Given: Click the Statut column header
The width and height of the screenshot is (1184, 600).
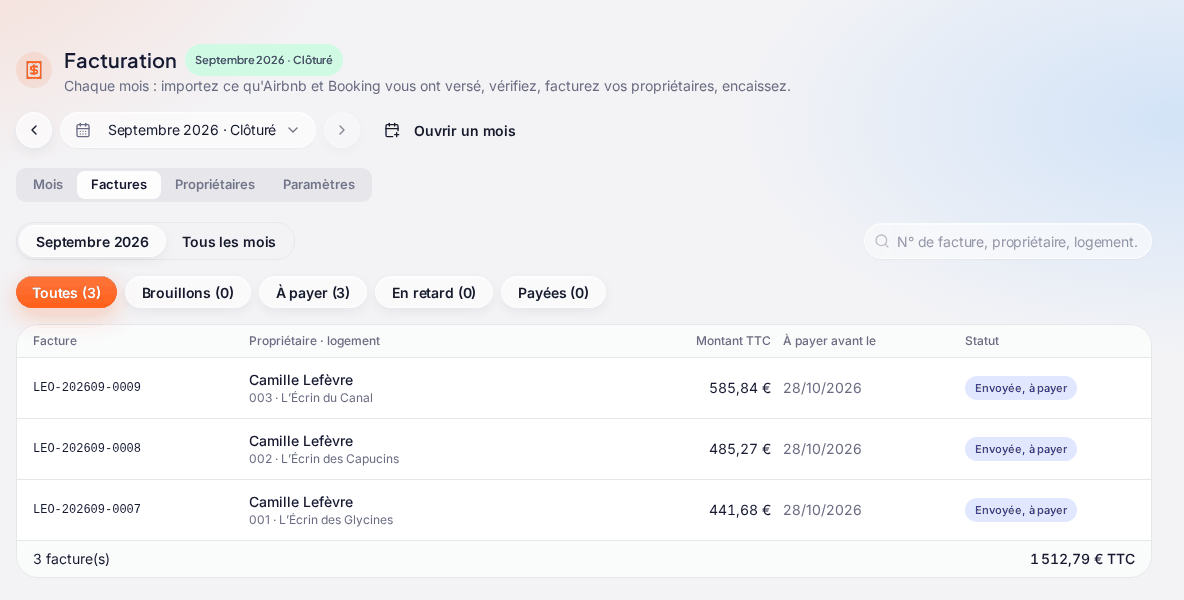Looking at the screenshot, I should 982,341.
